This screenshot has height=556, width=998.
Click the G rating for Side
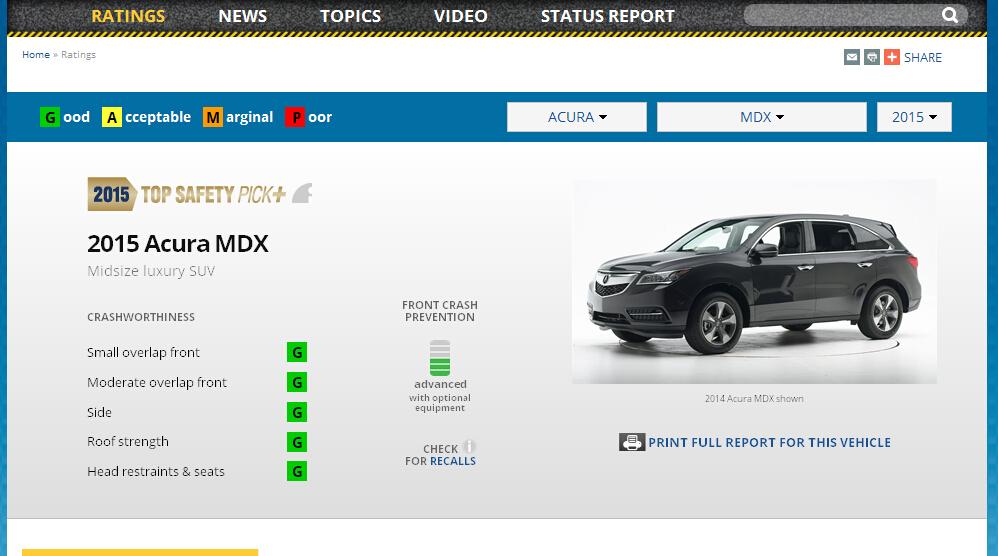(297, 412)
